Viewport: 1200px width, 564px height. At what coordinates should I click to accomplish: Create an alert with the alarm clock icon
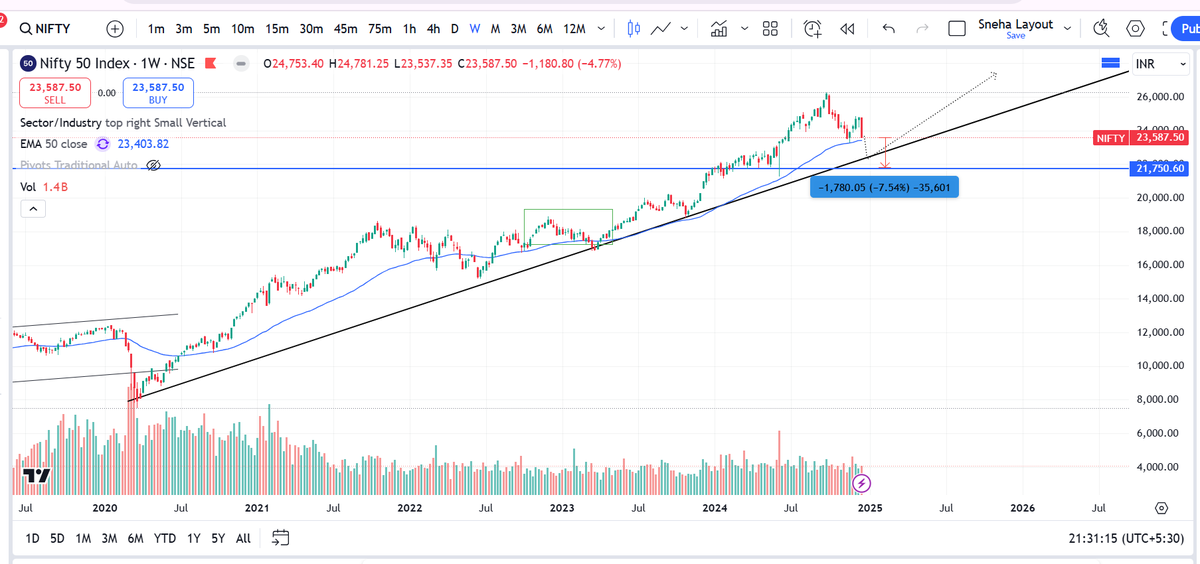click(813, 29)
